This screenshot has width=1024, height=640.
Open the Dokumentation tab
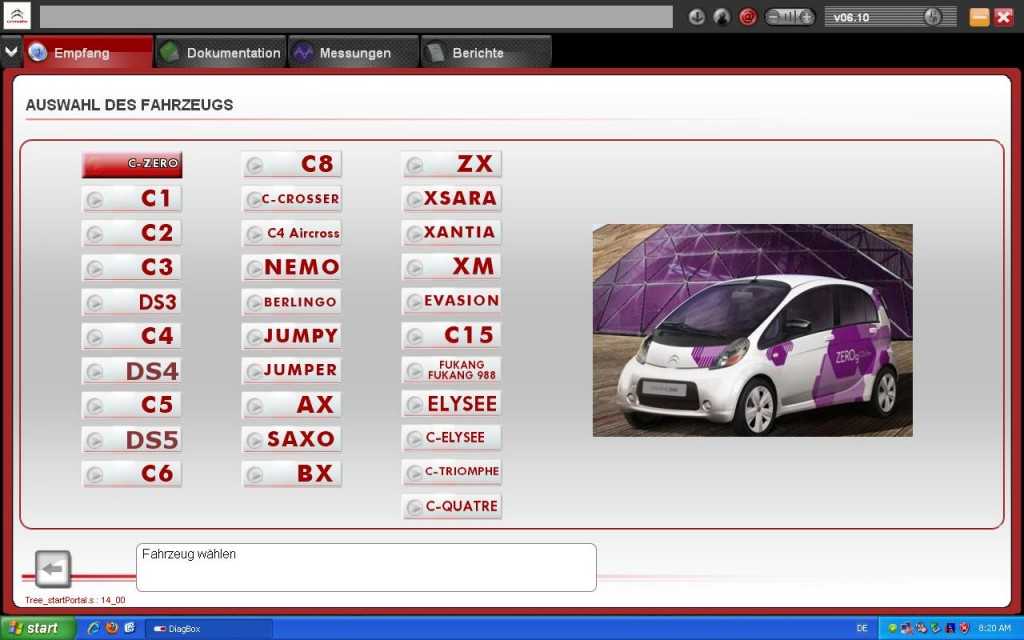pyautogui.click(x=221, y=52)
